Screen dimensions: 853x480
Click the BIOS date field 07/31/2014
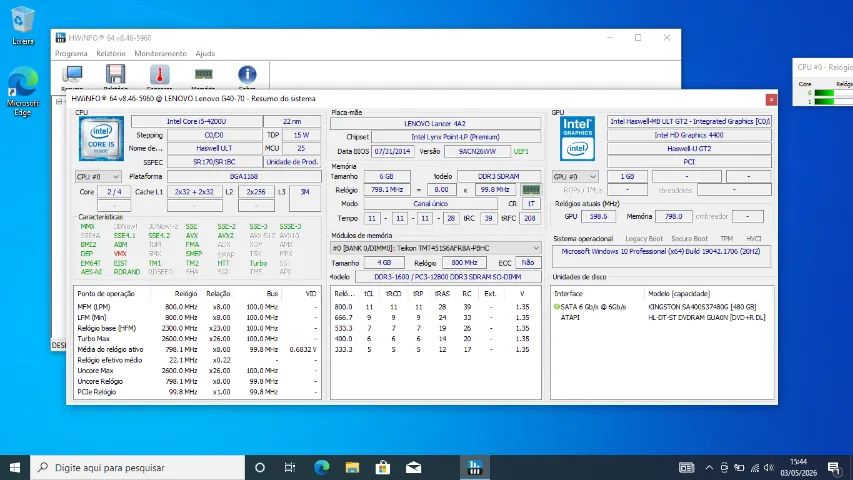(392, 151)
